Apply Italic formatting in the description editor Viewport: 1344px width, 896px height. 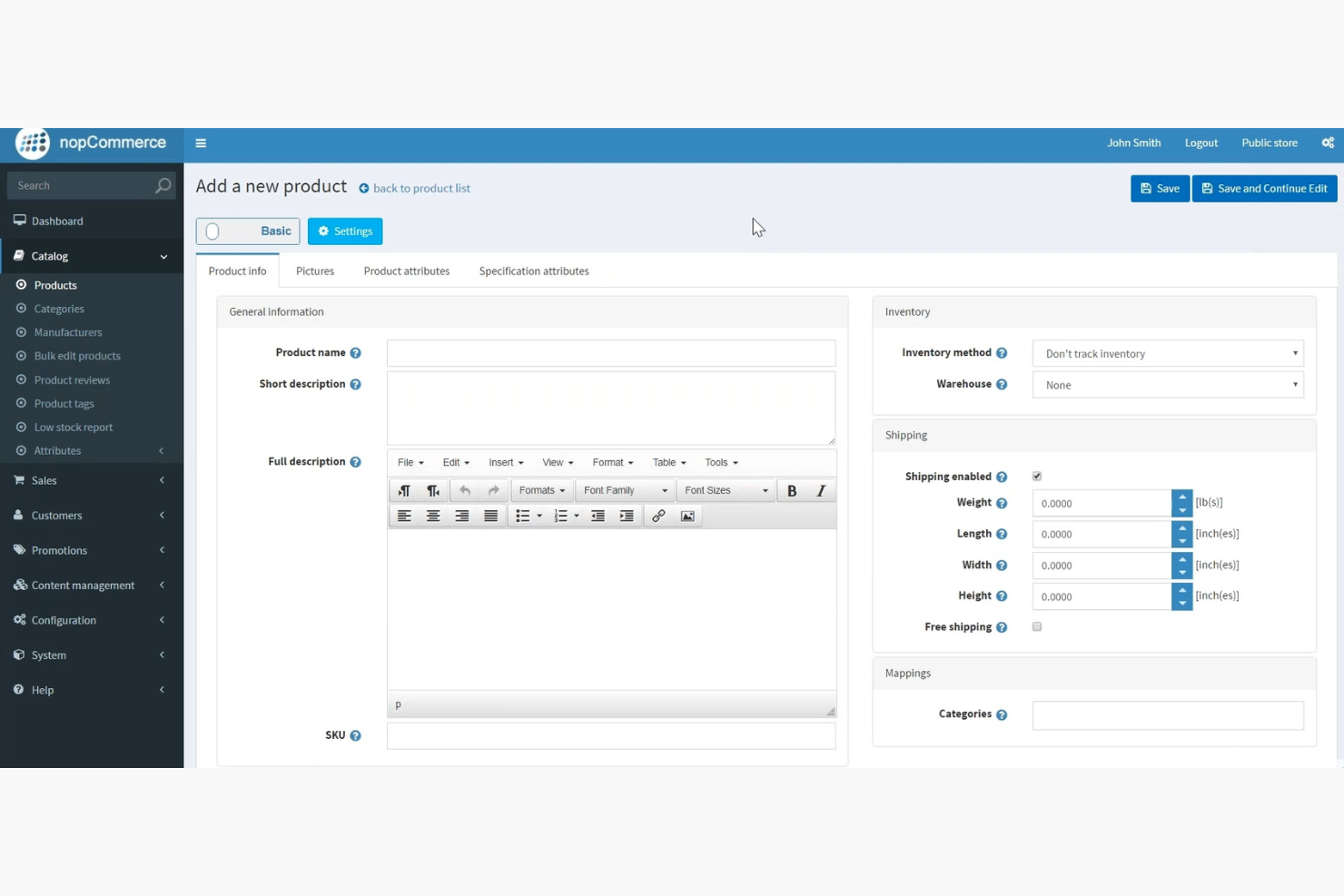coord(819,490)
